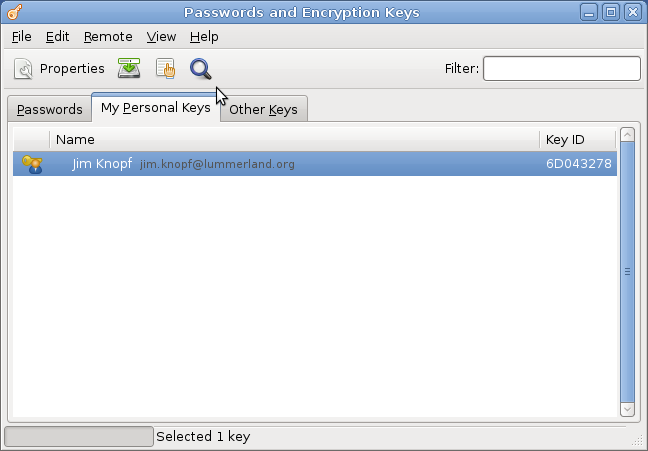The width and height of the screenshot is (648, 451).
Task: Click the export key to file icon
Action: pos(129,69)
